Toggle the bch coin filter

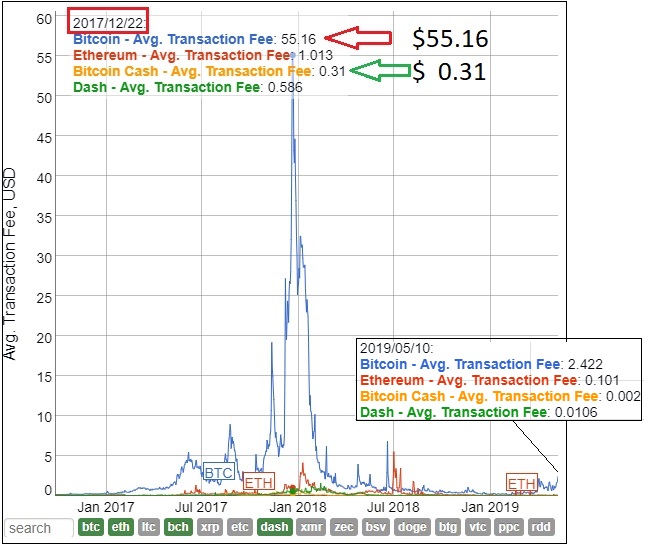178,527
